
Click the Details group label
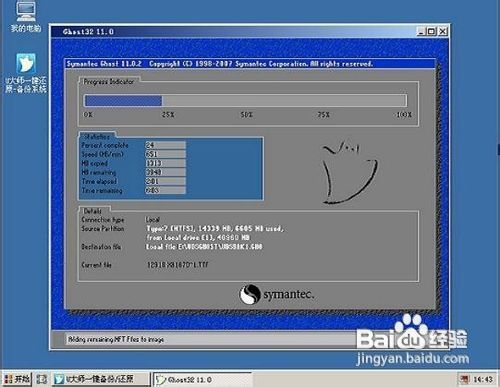(x=93, y=211)
